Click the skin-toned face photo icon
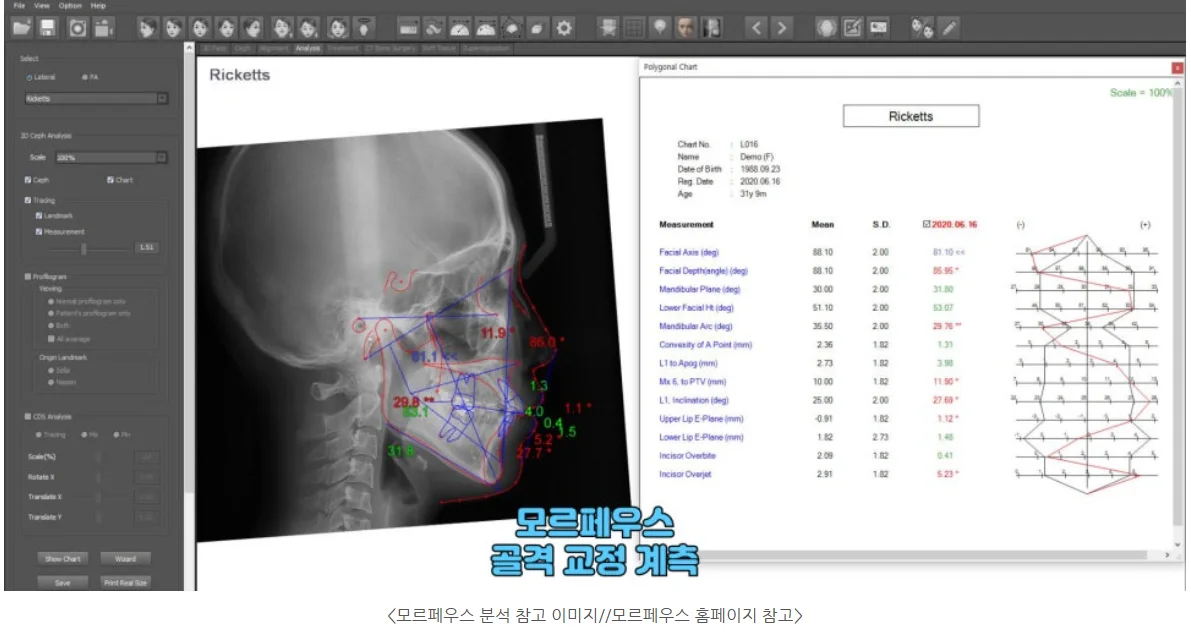The width and height of the screenshot is (1191, 633). (686, 29)
